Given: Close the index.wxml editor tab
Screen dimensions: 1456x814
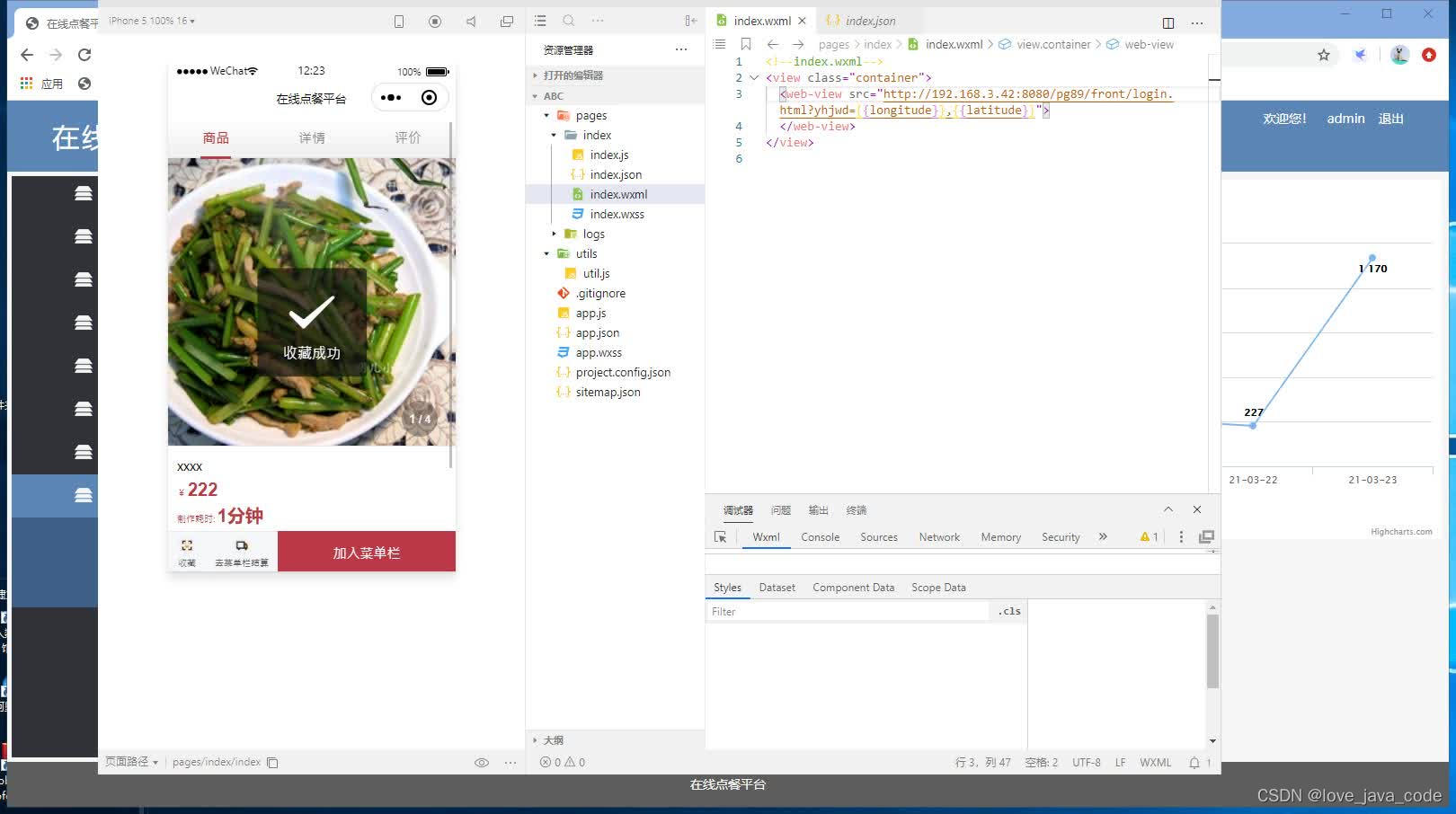Looking at the screenshot, I should click(x=803, y=21).
